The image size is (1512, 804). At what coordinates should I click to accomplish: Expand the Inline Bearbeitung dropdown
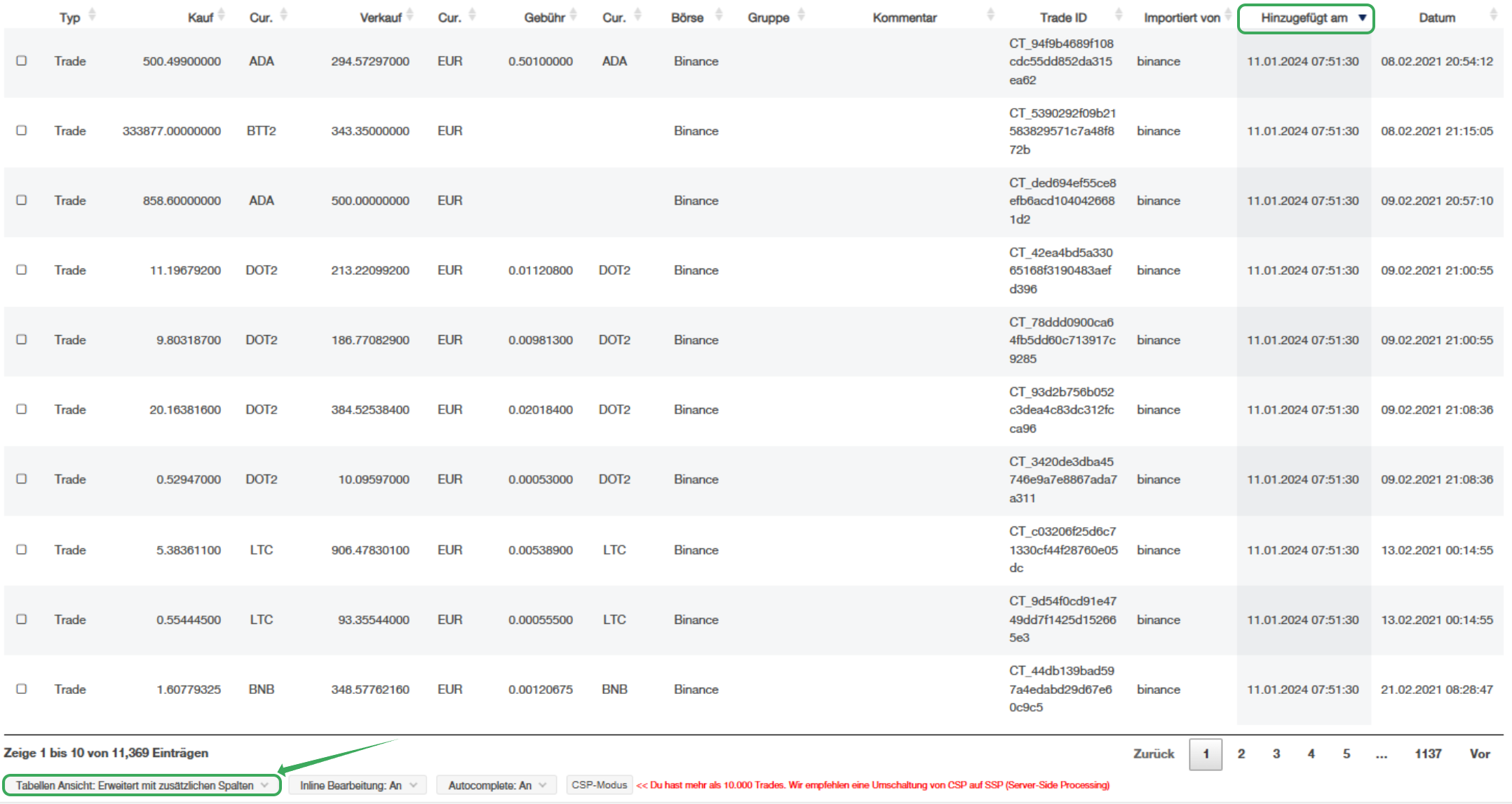coord(358,785)
